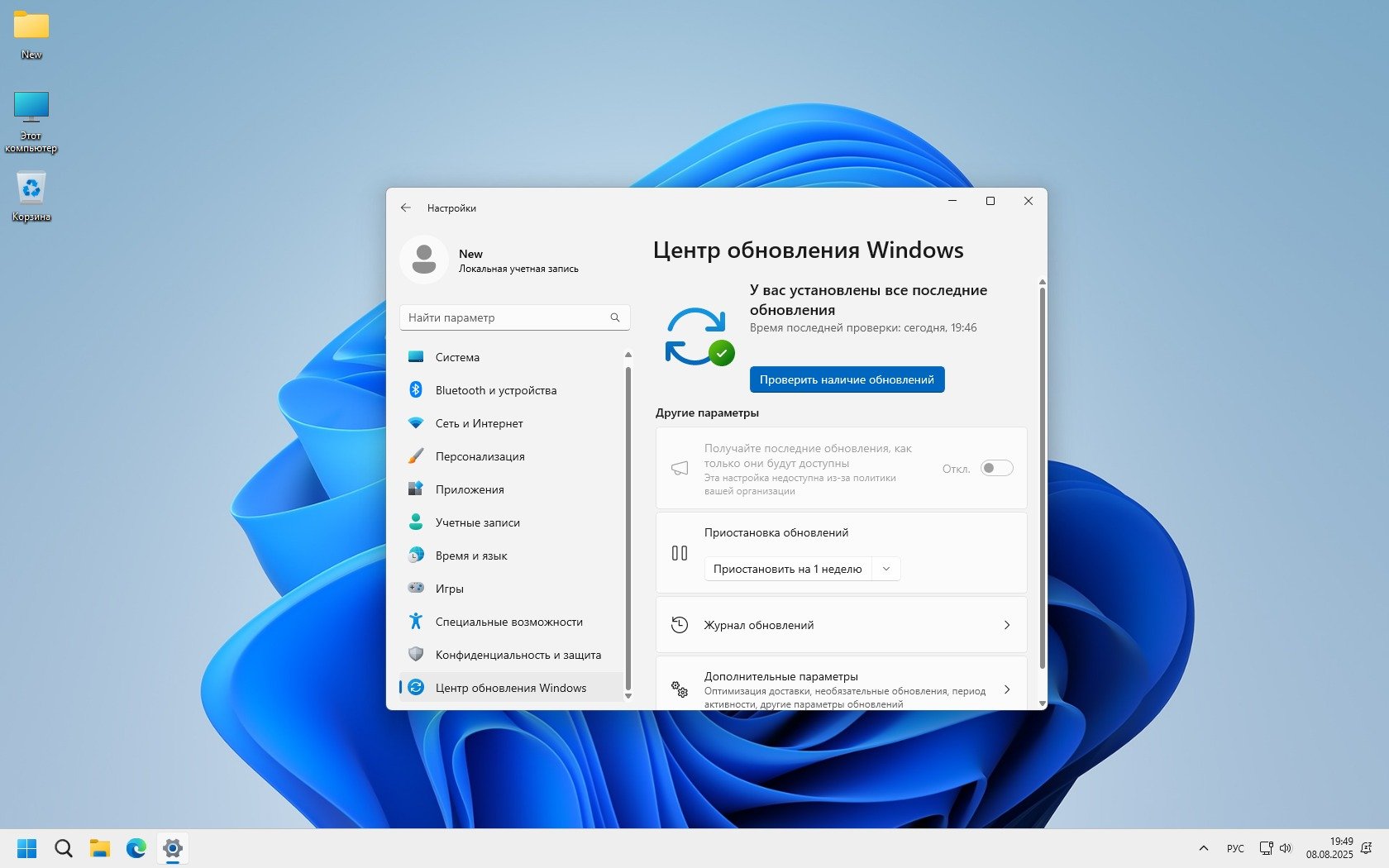Screen dimensions: 1389x868
Task: Switch the РУС input language indicator
Action: coord(1235,848)
